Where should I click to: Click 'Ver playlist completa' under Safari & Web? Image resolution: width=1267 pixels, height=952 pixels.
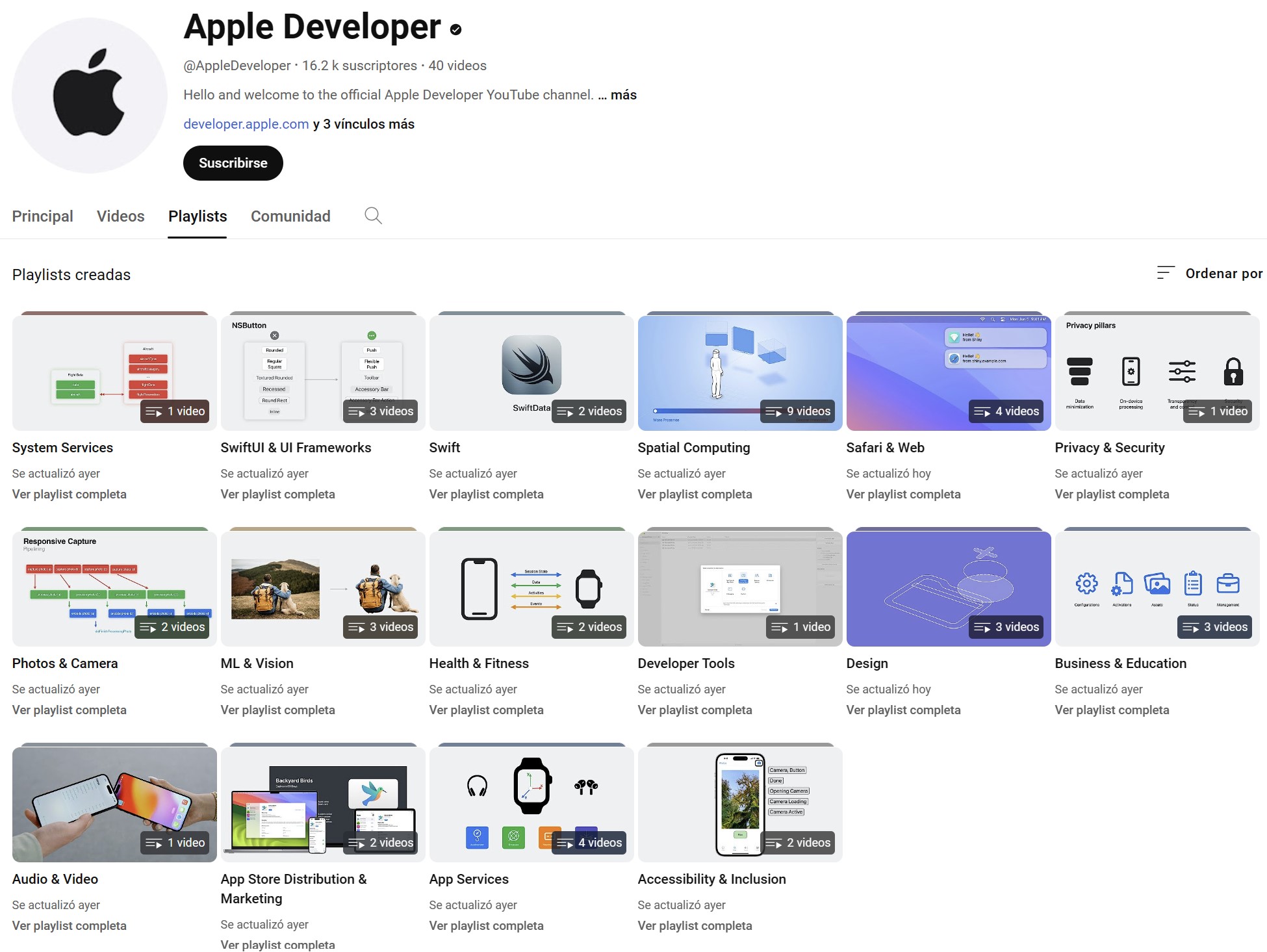click(x=903, y=495)
